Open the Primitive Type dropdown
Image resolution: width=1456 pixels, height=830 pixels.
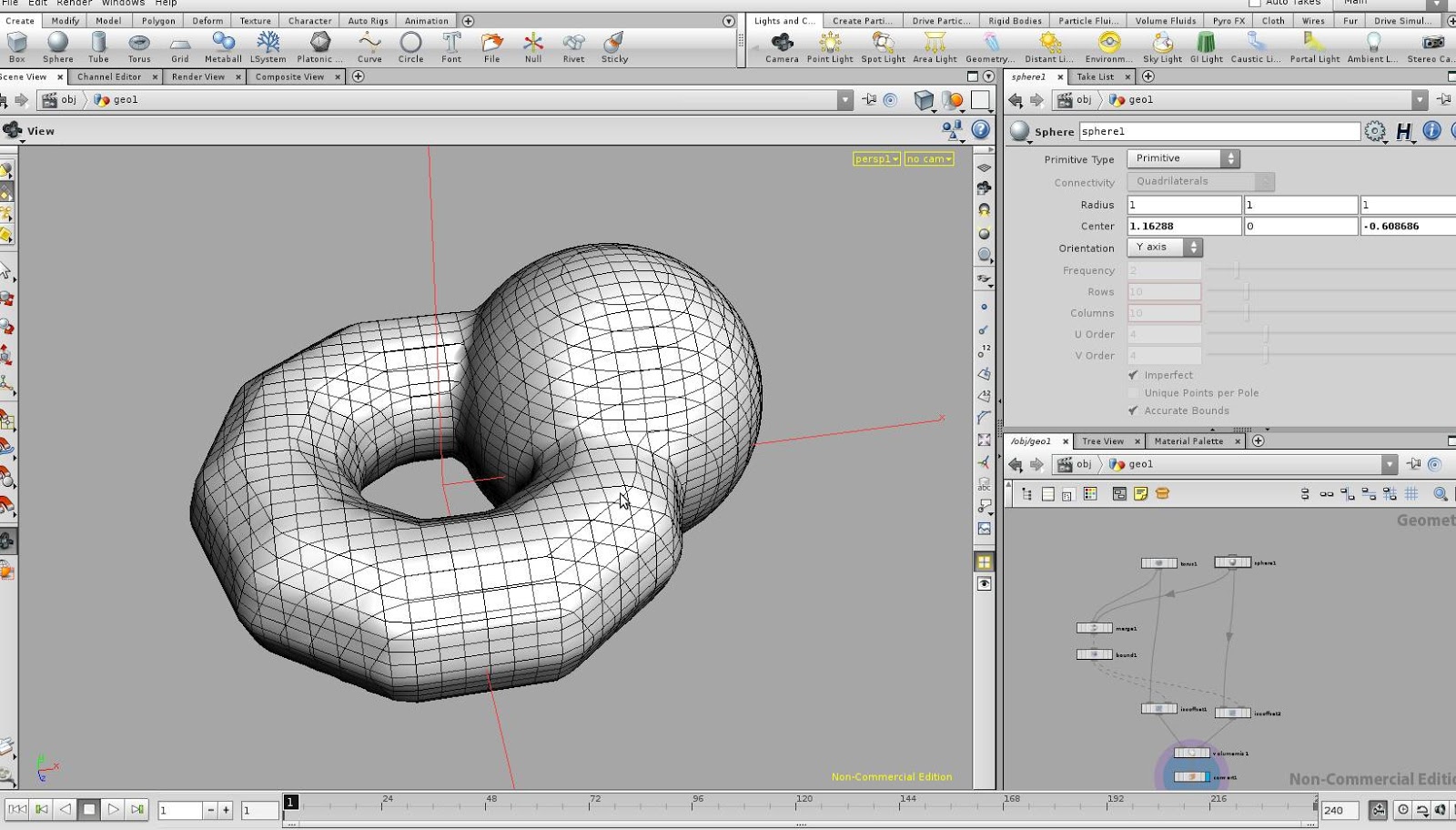(x=1183, y=158)
